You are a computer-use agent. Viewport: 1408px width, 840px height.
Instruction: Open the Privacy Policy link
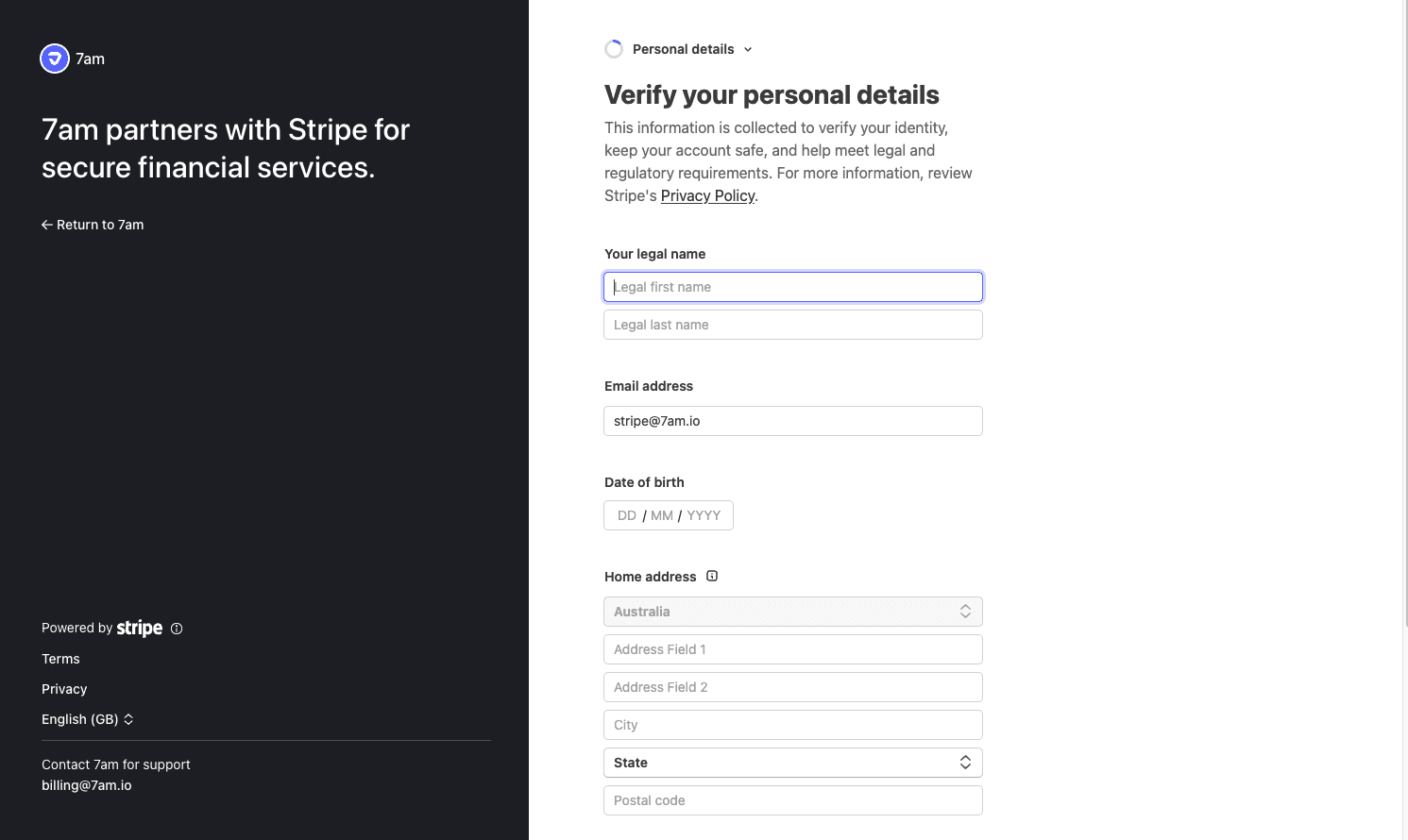coord(707,195)
